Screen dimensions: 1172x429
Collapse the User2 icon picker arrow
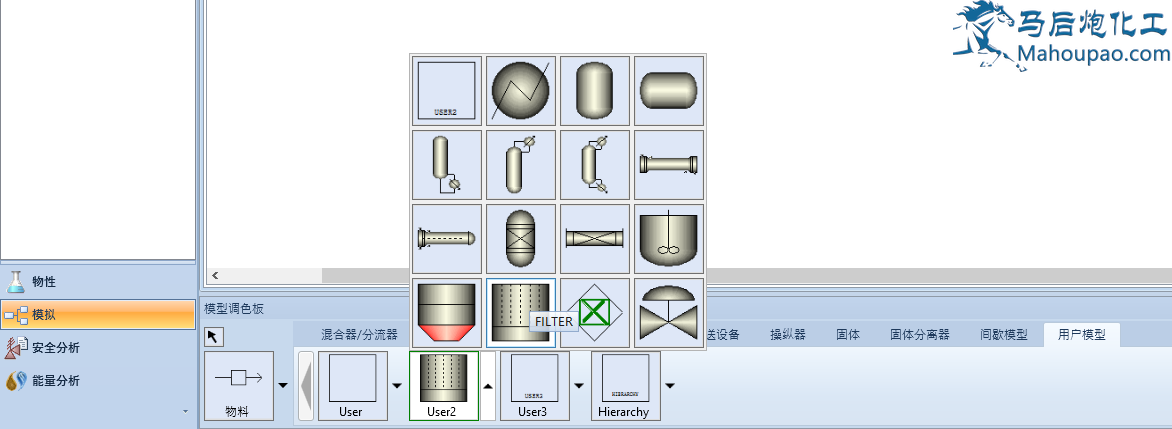tap(488, 385)
